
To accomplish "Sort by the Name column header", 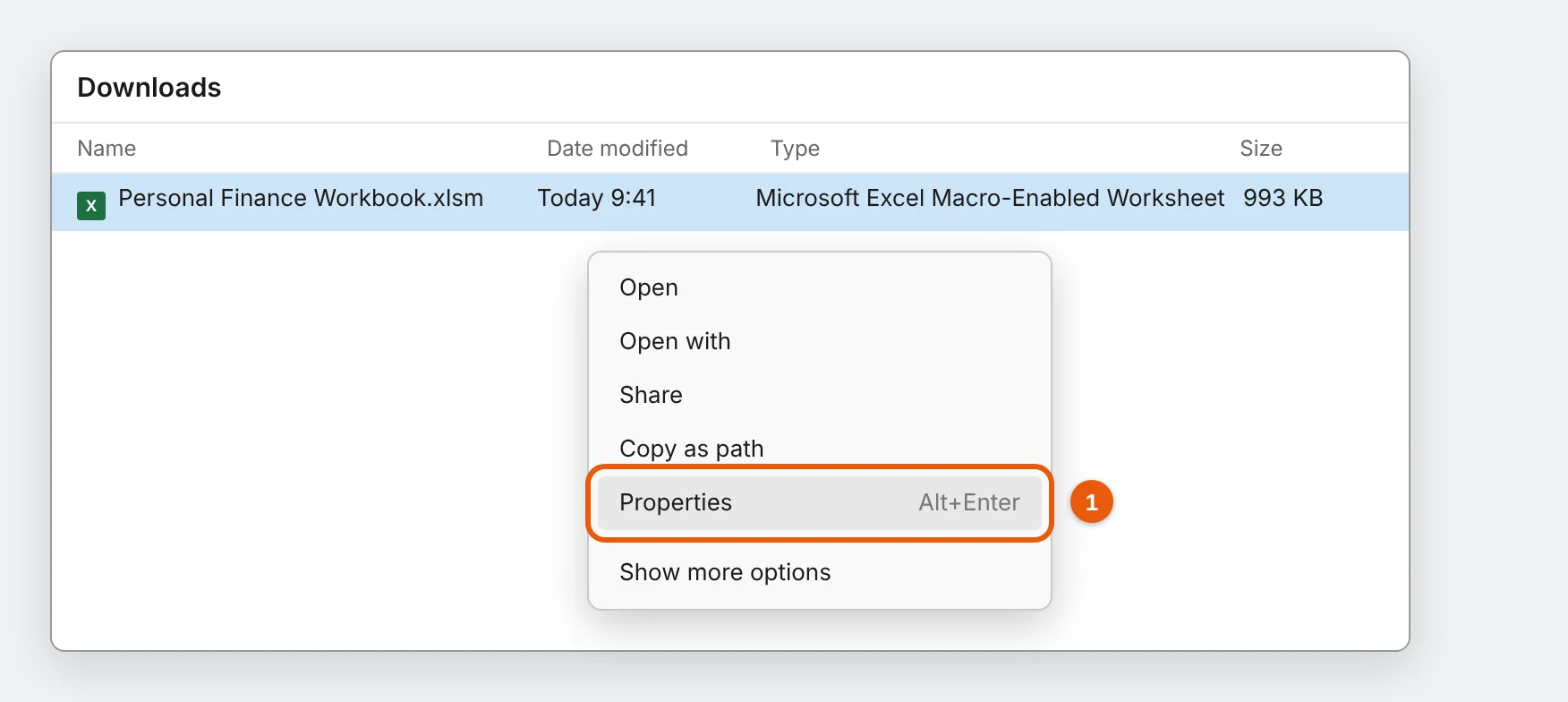I will [x=107, y=149].
